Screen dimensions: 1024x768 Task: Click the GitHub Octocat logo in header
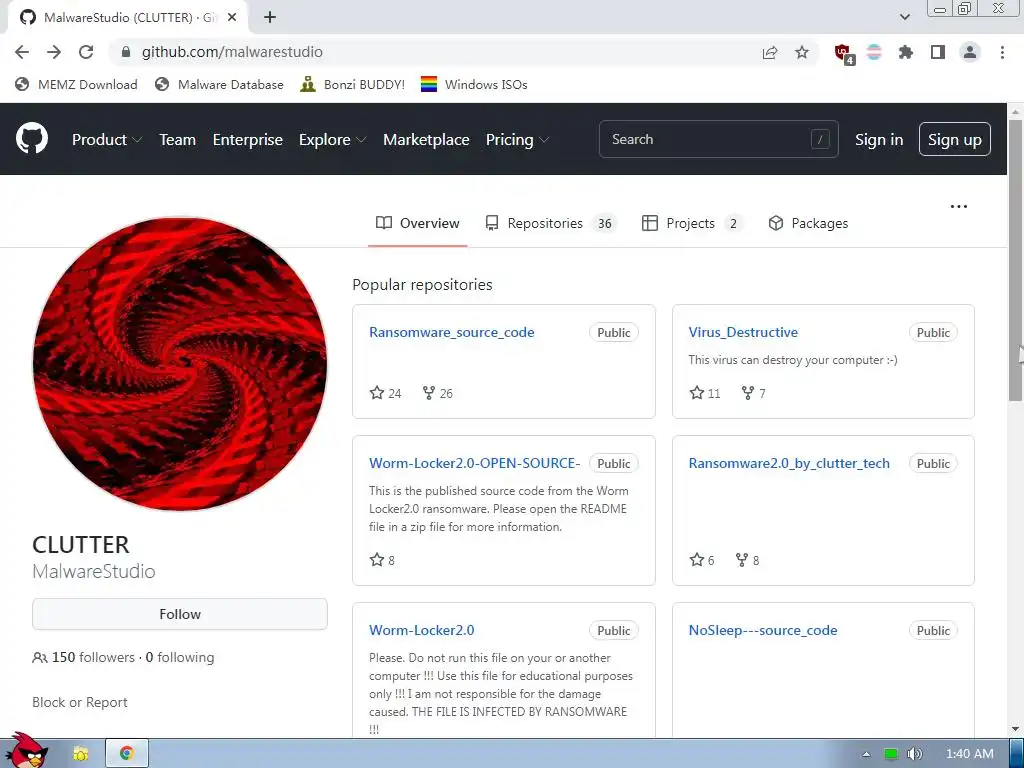pos(31,138)
